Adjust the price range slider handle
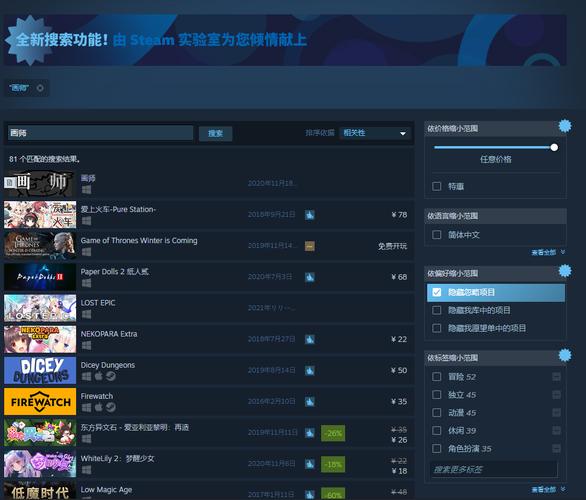 [x=554, y=147]
